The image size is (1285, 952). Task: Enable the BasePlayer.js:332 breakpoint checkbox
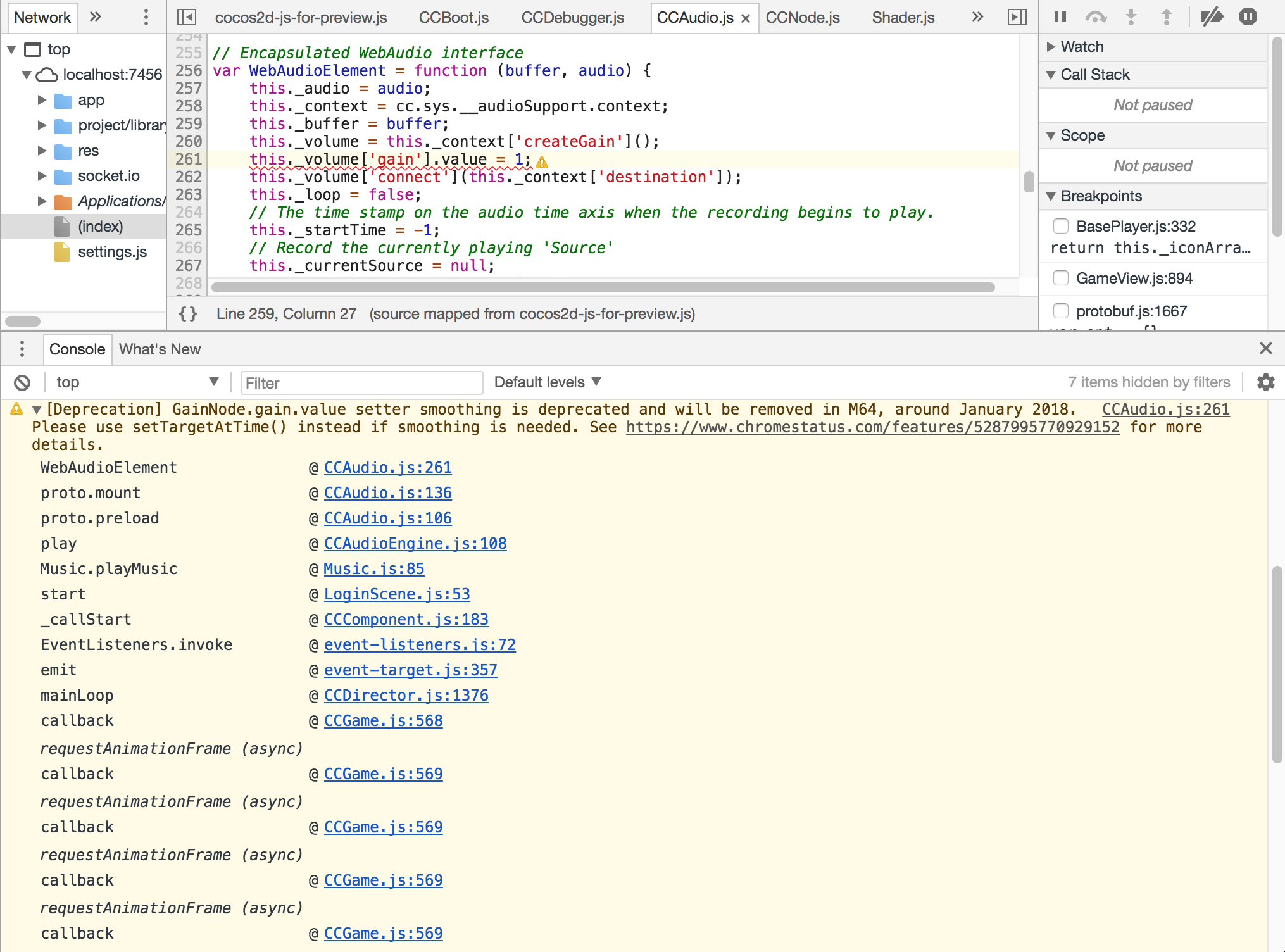1061,226
